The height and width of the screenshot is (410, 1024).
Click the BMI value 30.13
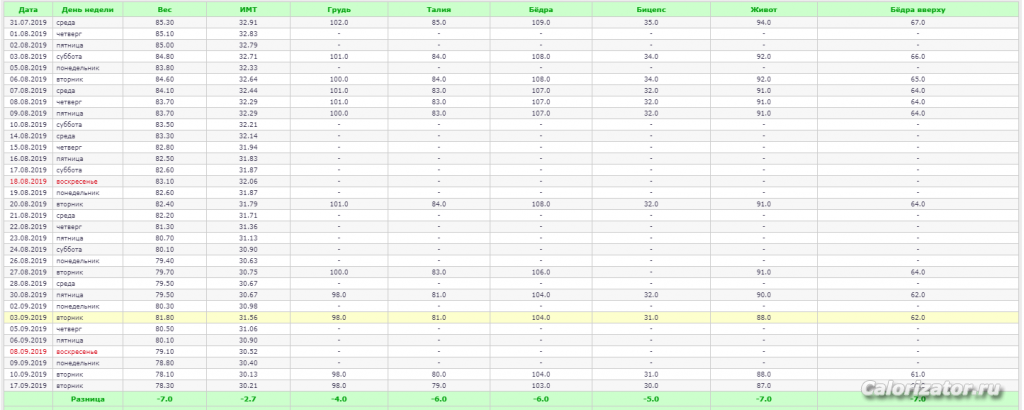[248, 375]
